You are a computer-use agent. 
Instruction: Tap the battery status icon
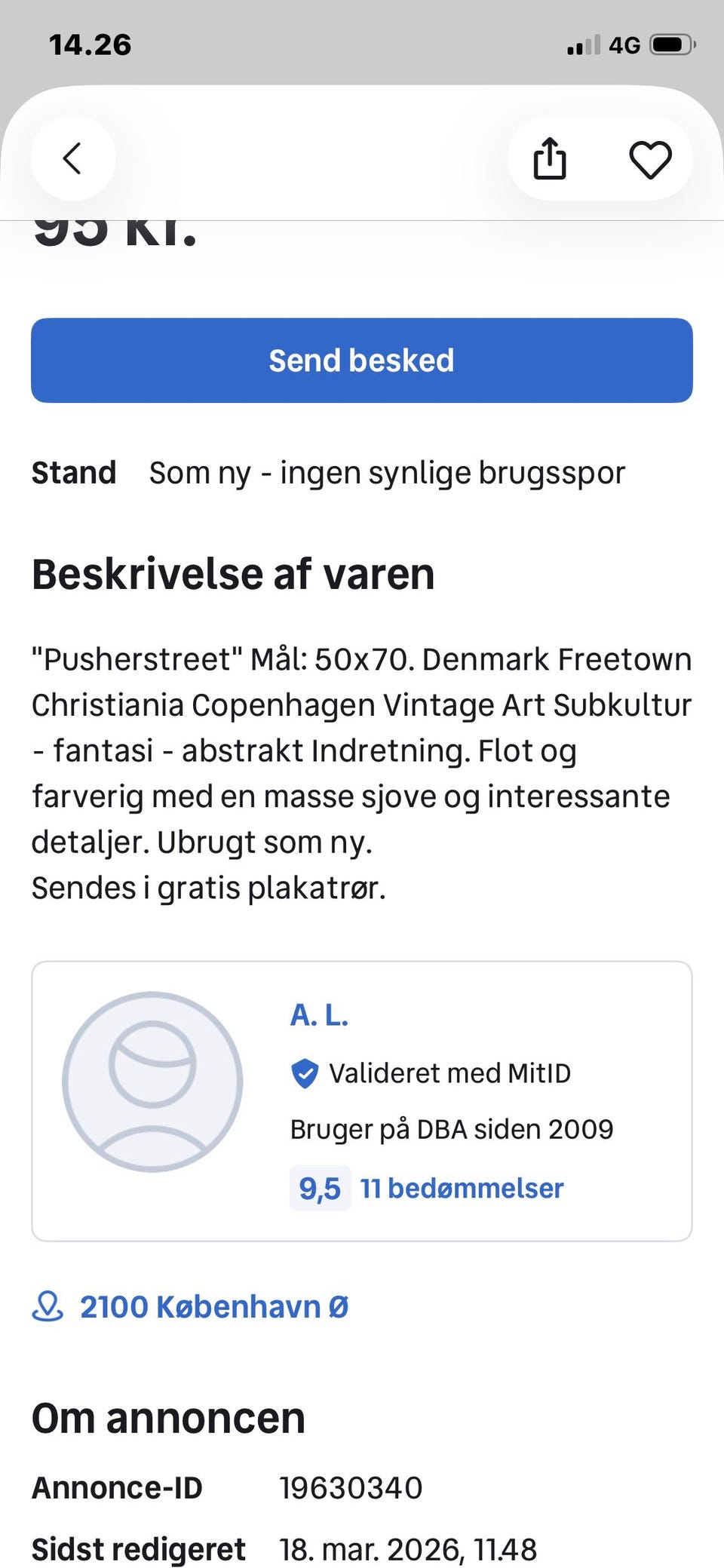click(673, 45)
